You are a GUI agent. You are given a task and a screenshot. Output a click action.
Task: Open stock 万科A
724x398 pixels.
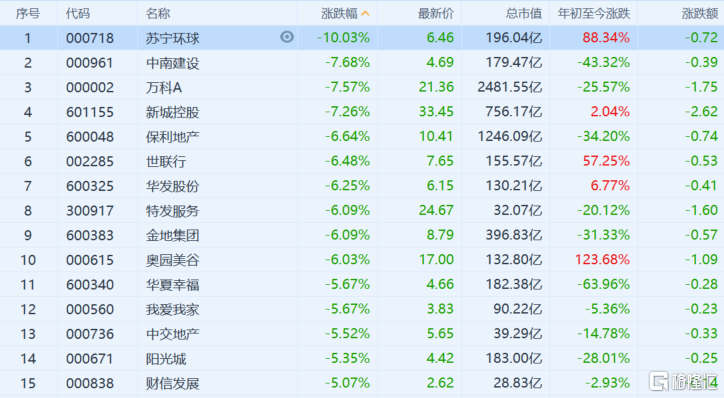164,87
